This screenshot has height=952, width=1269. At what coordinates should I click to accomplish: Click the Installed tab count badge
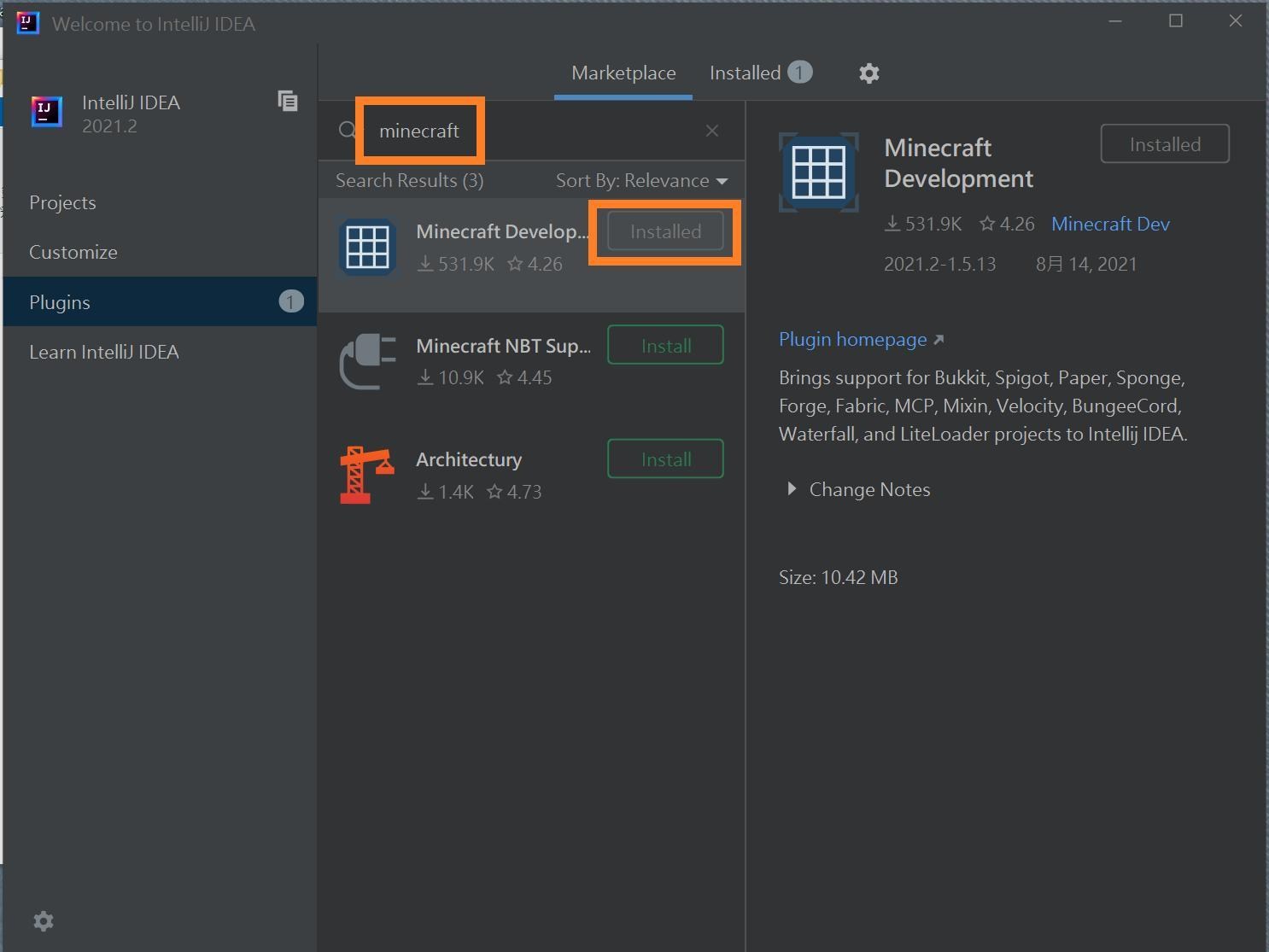pos(799,73)
